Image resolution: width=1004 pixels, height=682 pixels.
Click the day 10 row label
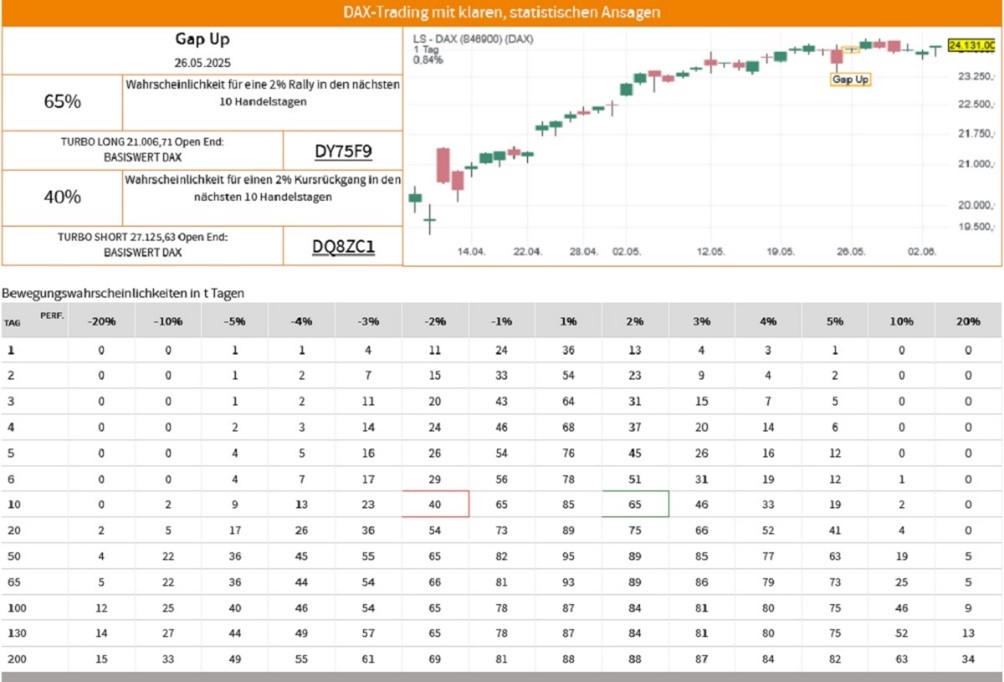(14, 505)
